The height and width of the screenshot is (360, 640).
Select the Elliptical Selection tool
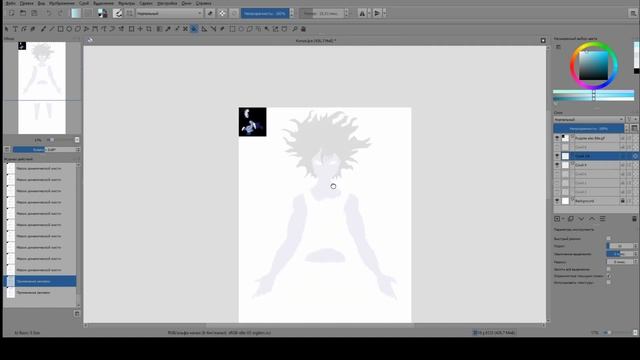click(x=241, y=29)
